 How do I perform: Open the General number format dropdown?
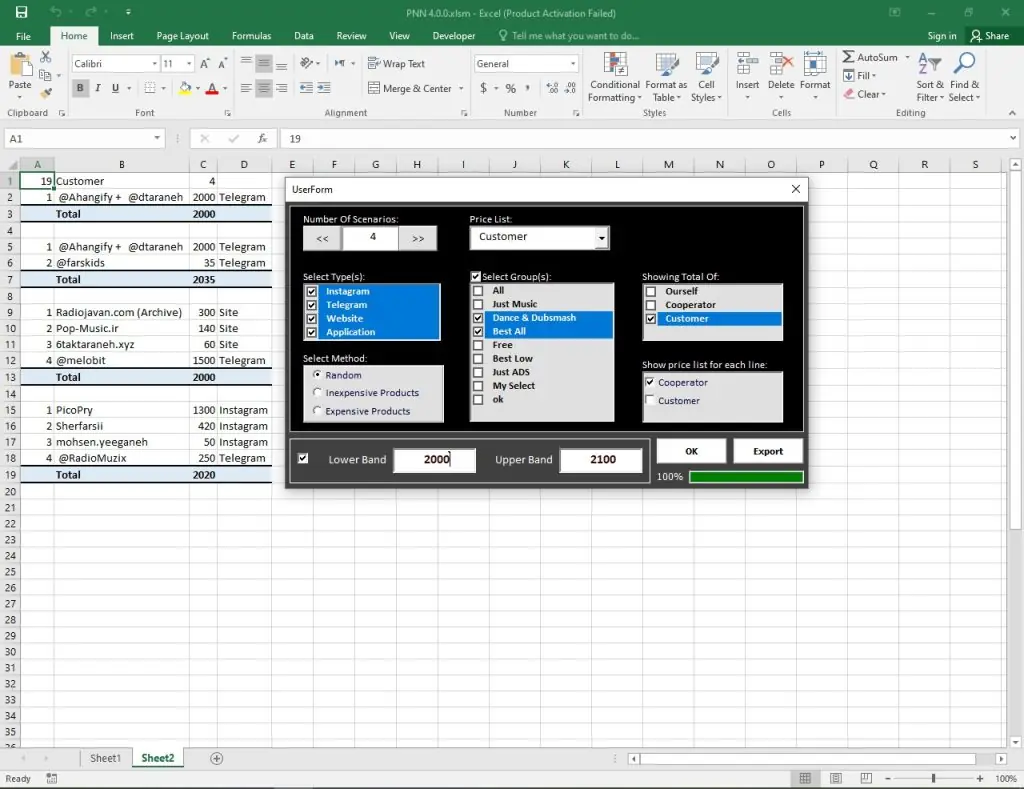click(x=572, y=64)
